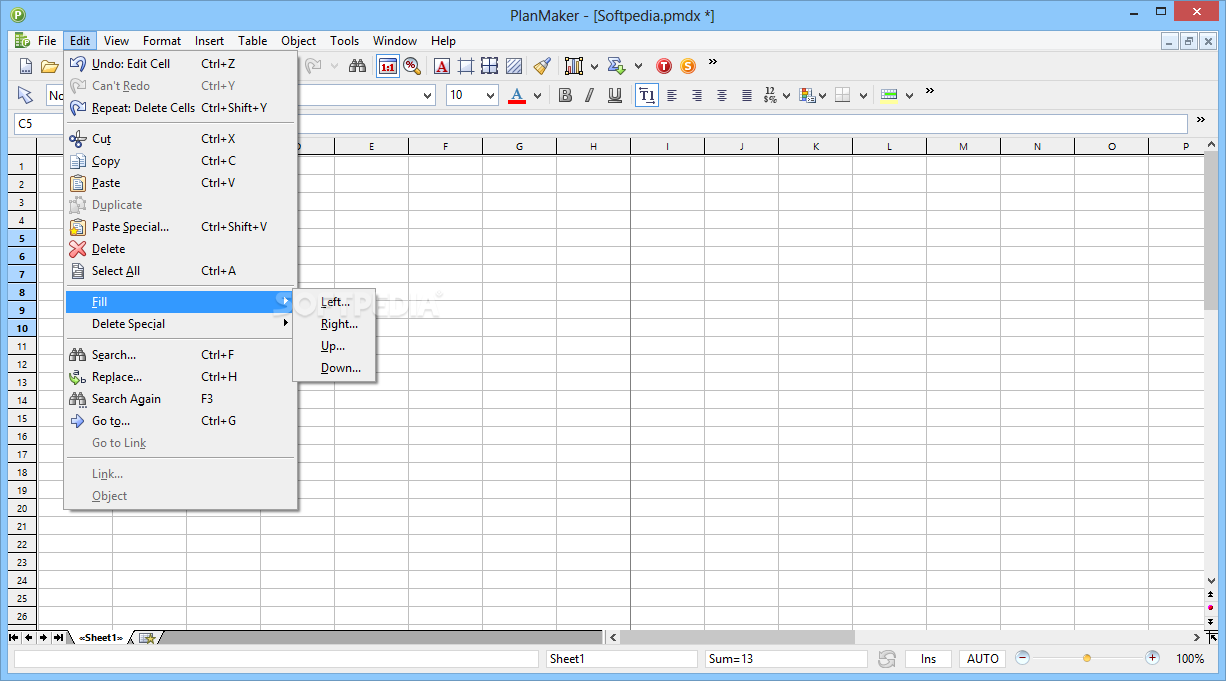Click the red underlined font color A
The image size is (1226, 681).
click(517, 95)
